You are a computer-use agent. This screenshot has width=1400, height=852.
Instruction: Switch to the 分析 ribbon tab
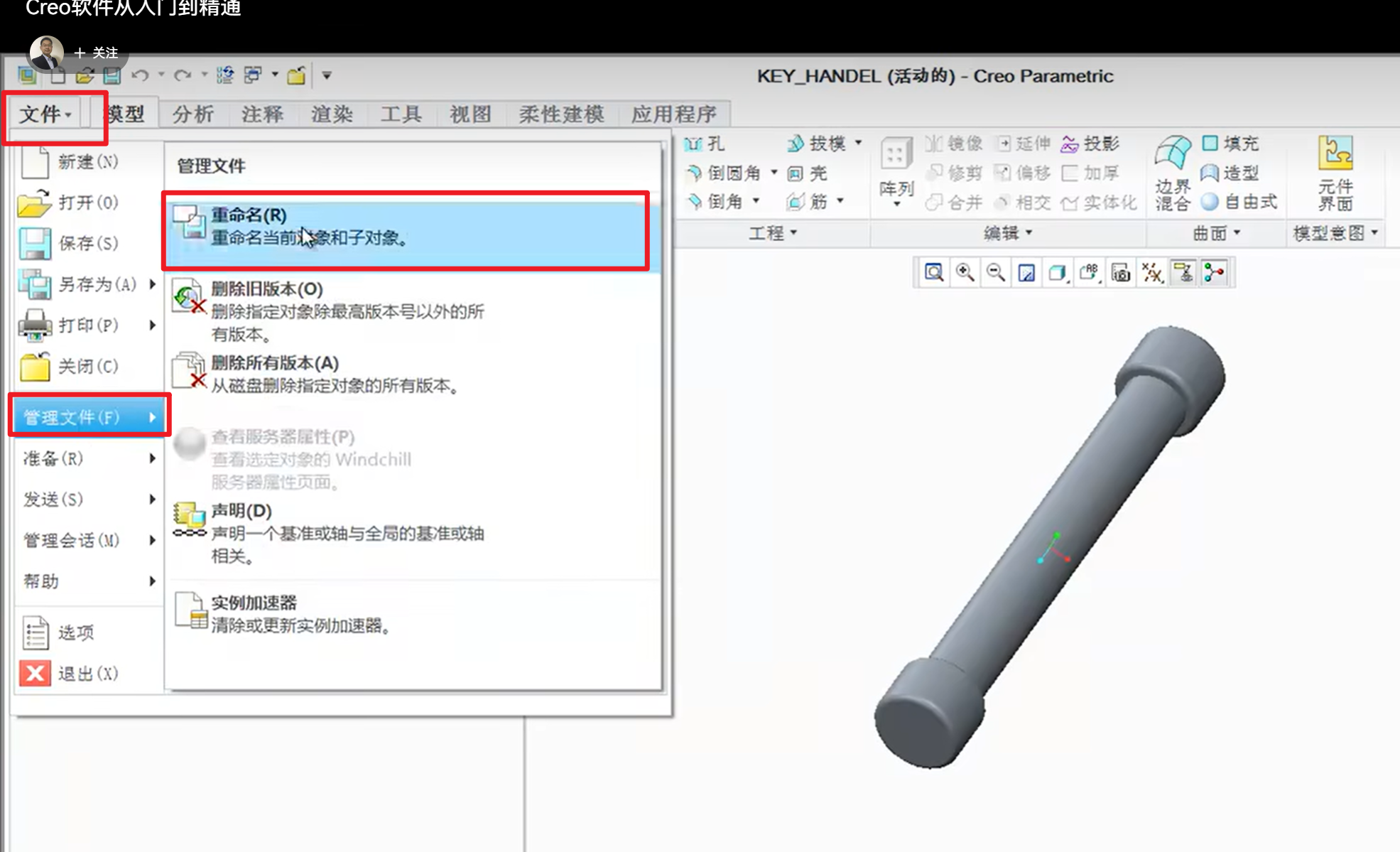click(x=192, y=114)
